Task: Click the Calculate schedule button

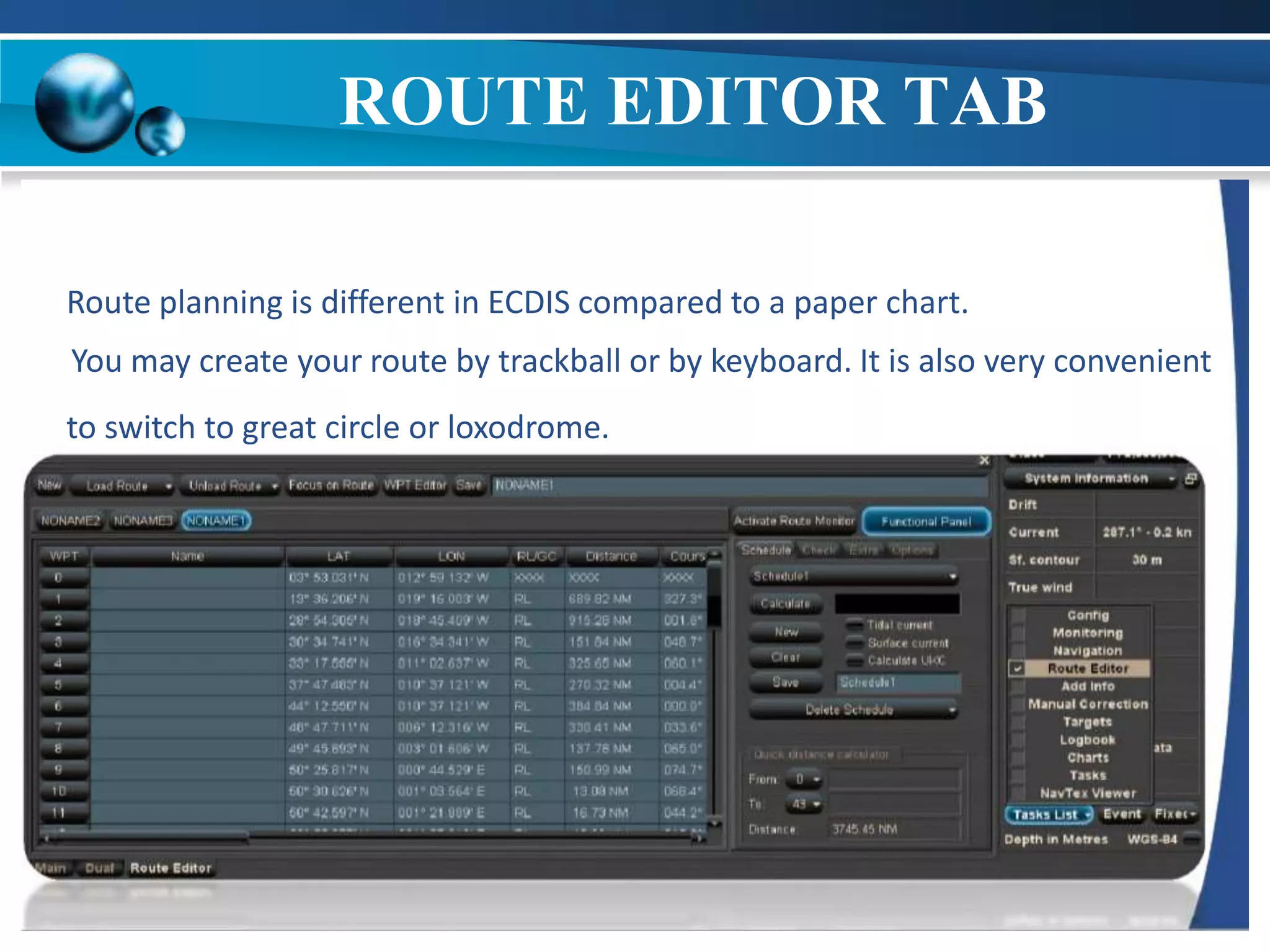Action: [x=786, y=604]
